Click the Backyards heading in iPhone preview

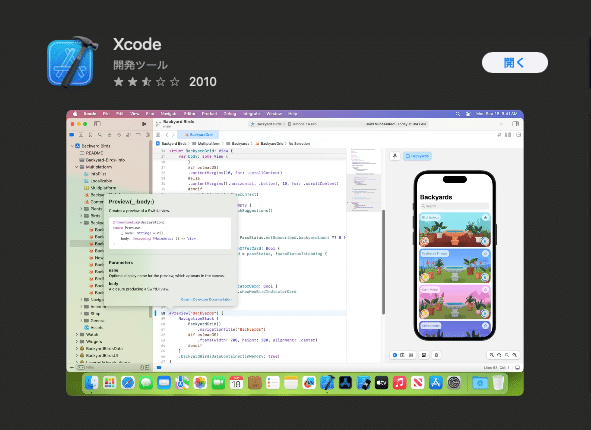pos(436,197)
